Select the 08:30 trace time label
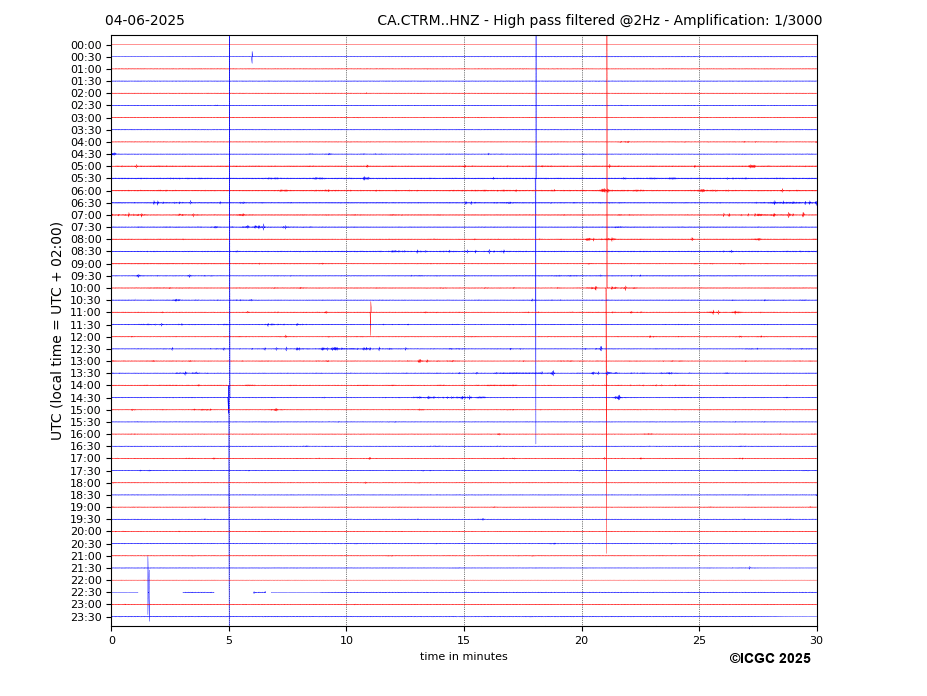 point(86,252)
